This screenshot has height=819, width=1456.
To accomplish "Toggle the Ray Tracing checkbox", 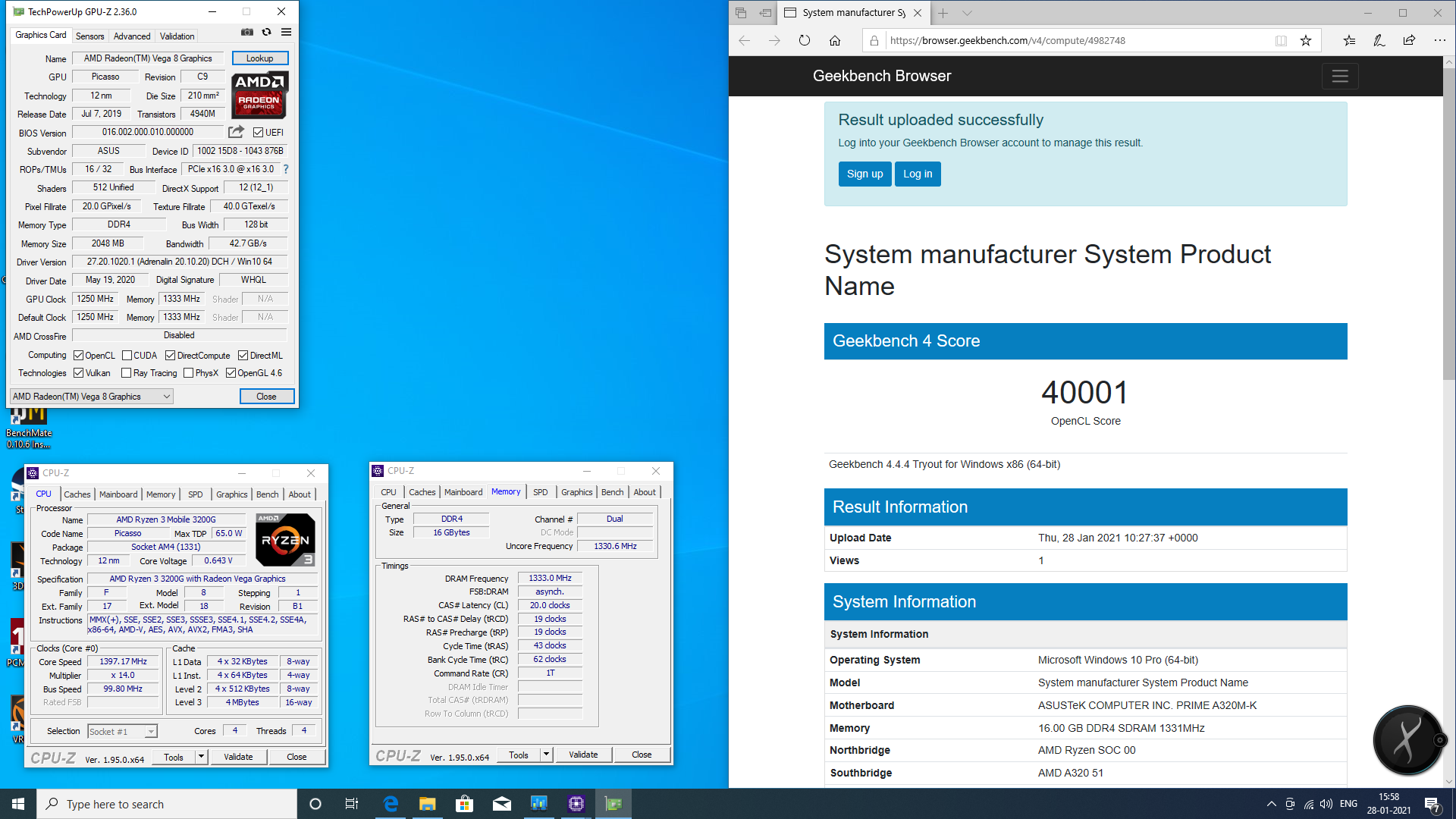I will 126,373.
